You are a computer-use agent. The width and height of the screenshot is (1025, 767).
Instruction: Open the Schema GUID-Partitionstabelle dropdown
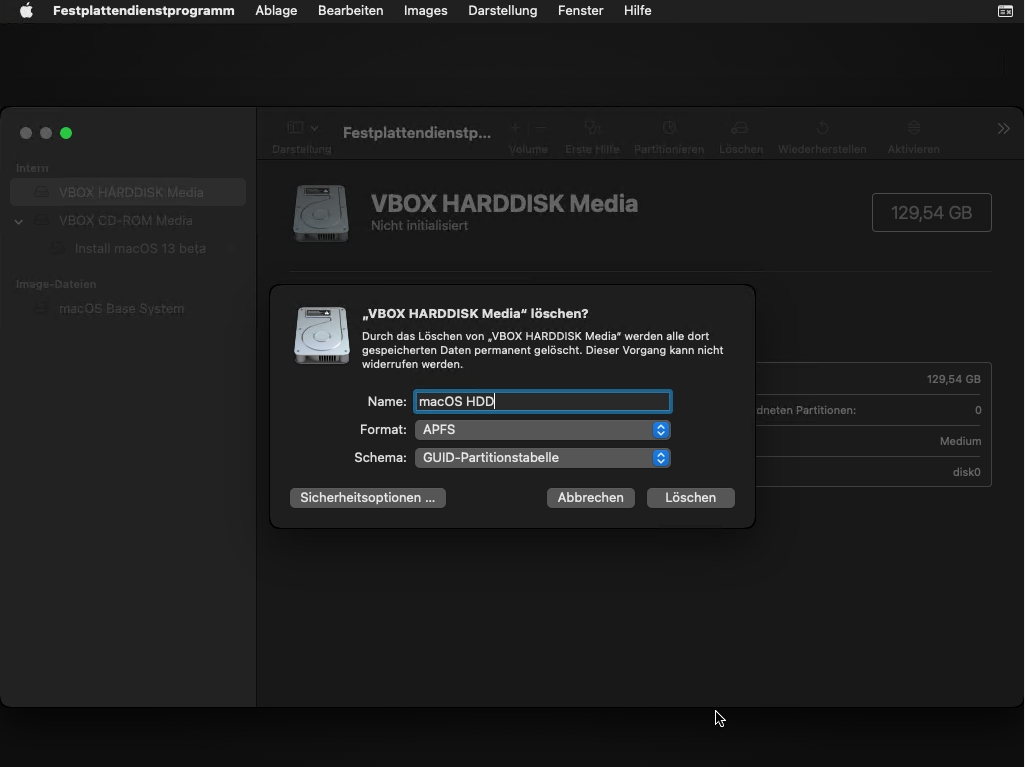[543, 458]
